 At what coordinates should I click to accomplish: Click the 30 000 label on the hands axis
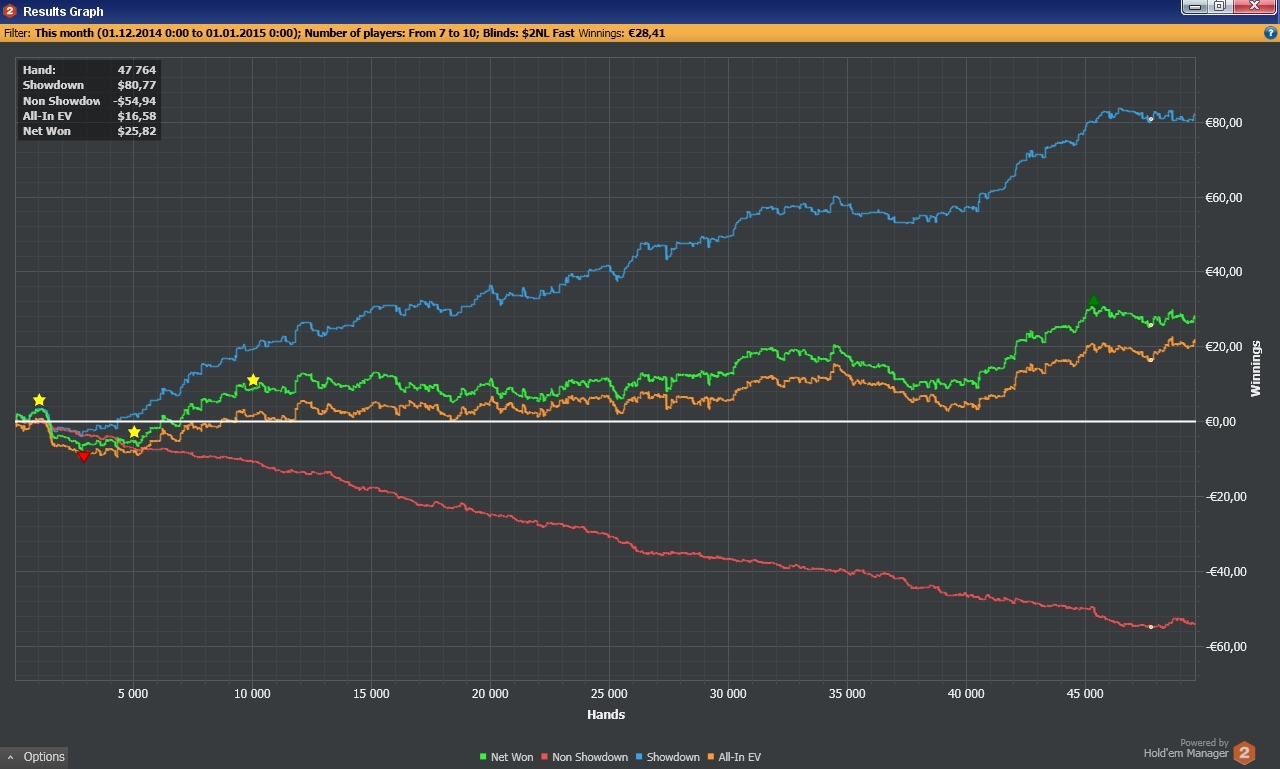pyautogui.click(x=728, y=693)
